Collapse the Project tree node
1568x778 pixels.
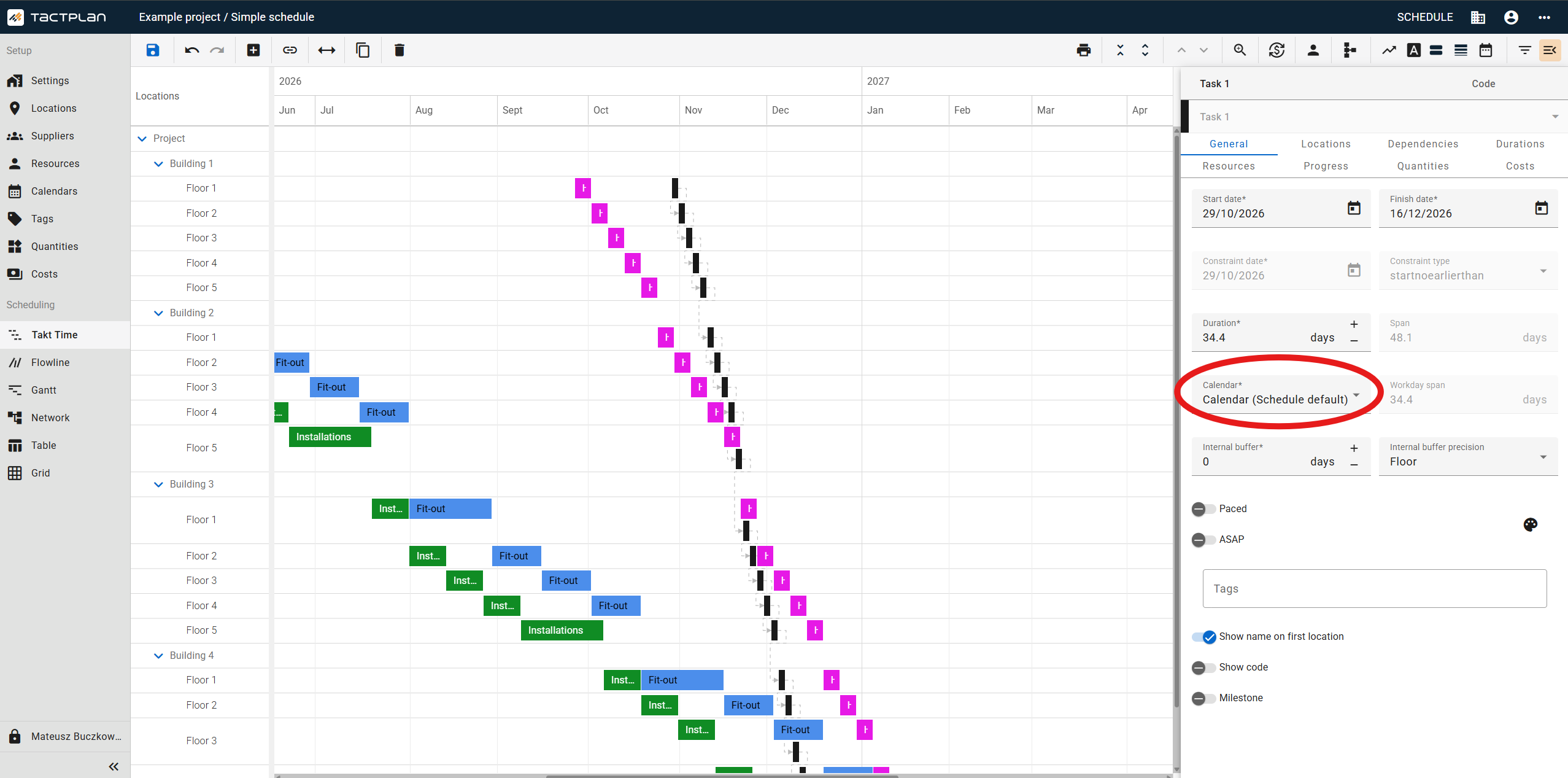(142, 139)
